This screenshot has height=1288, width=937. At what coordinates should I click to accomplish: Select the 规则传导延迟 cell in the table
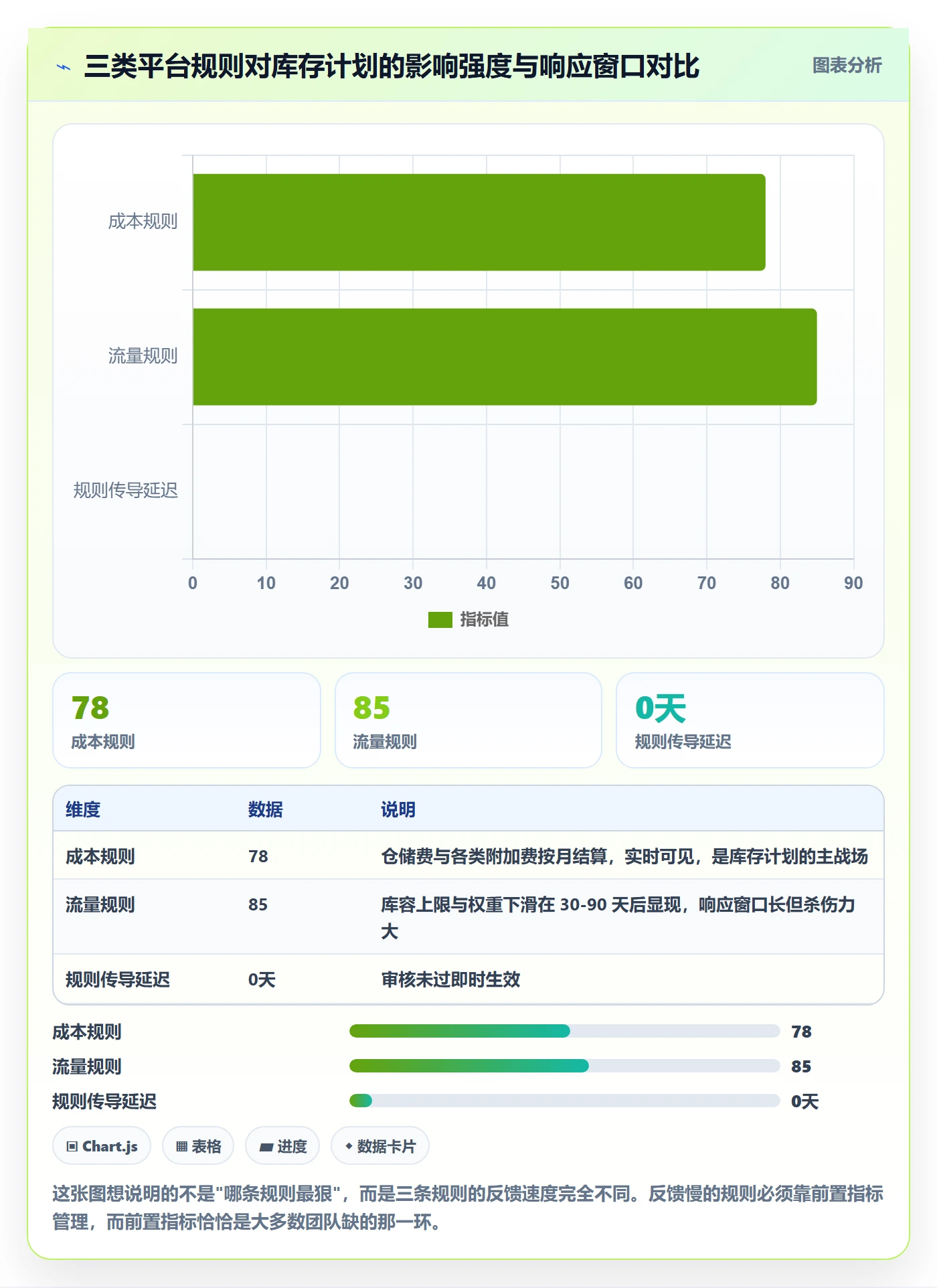118,979
